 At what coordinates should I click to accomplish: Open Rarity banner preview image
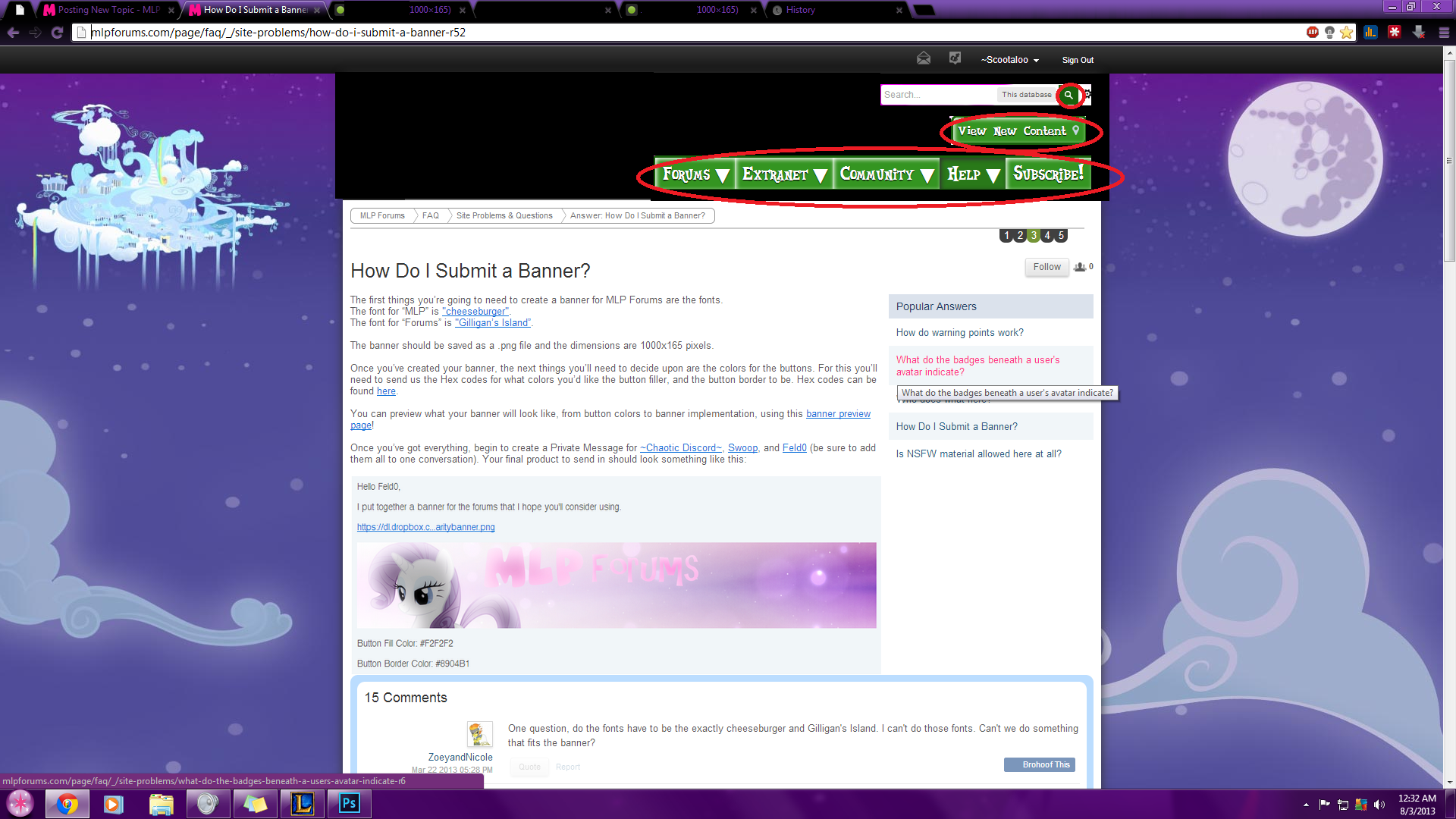point(617,585)
